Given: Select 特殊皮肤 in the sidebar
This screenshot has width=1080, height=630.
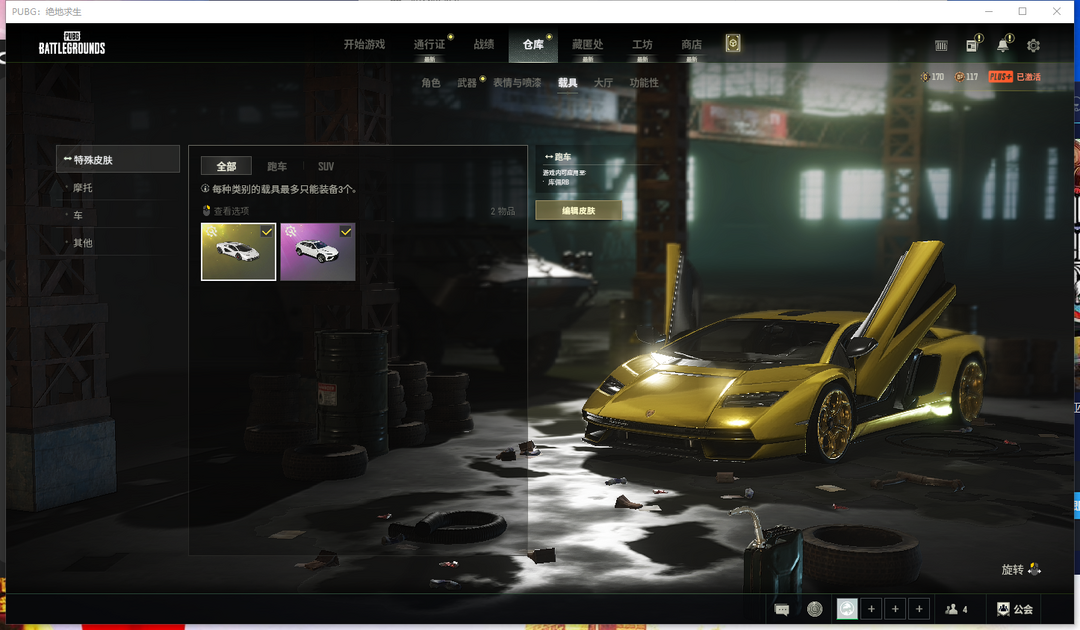Looking at the screenshot, I should tap(118, 159).
